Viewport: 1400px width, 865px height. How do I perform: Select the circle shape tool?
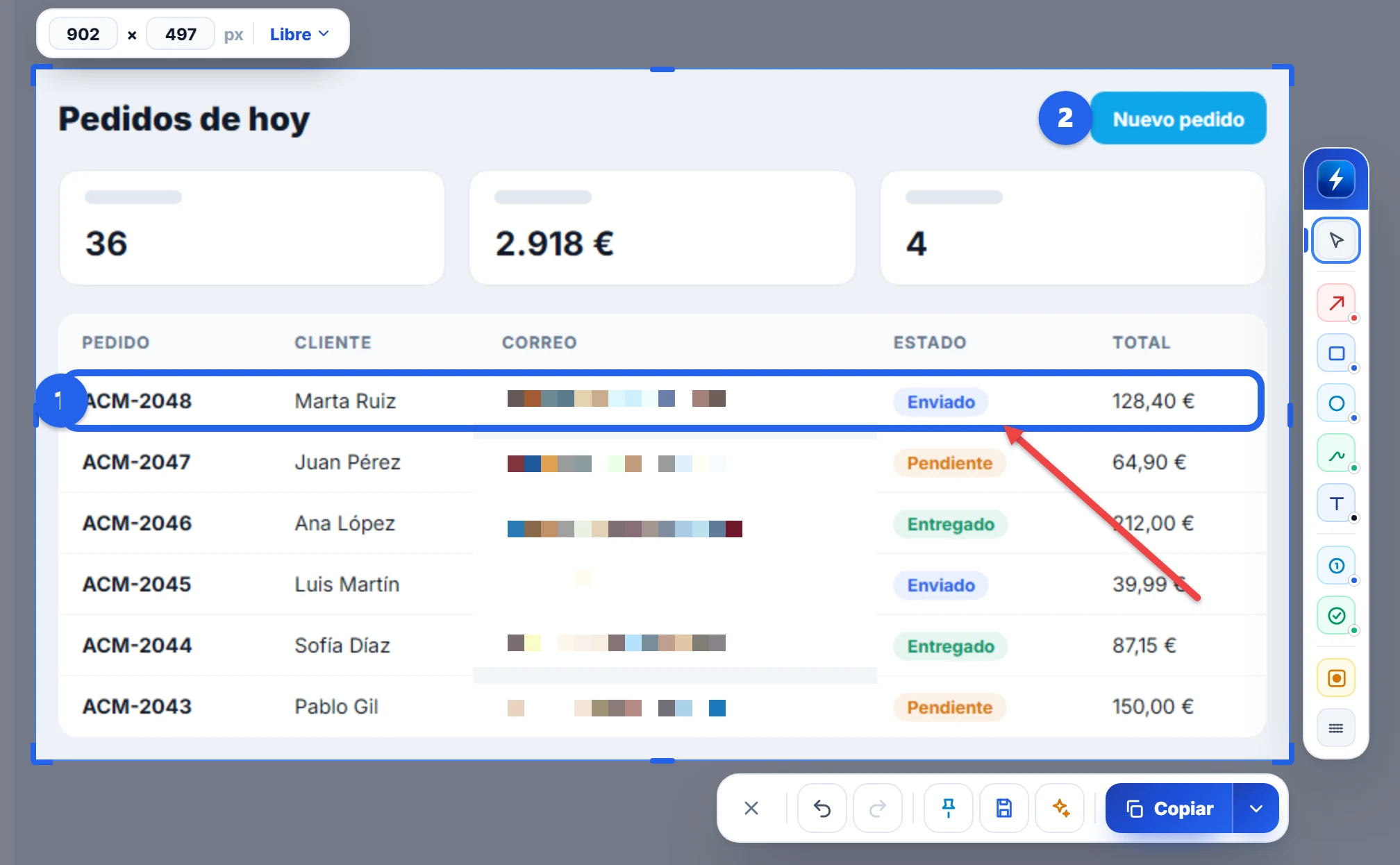point(1335,403)
